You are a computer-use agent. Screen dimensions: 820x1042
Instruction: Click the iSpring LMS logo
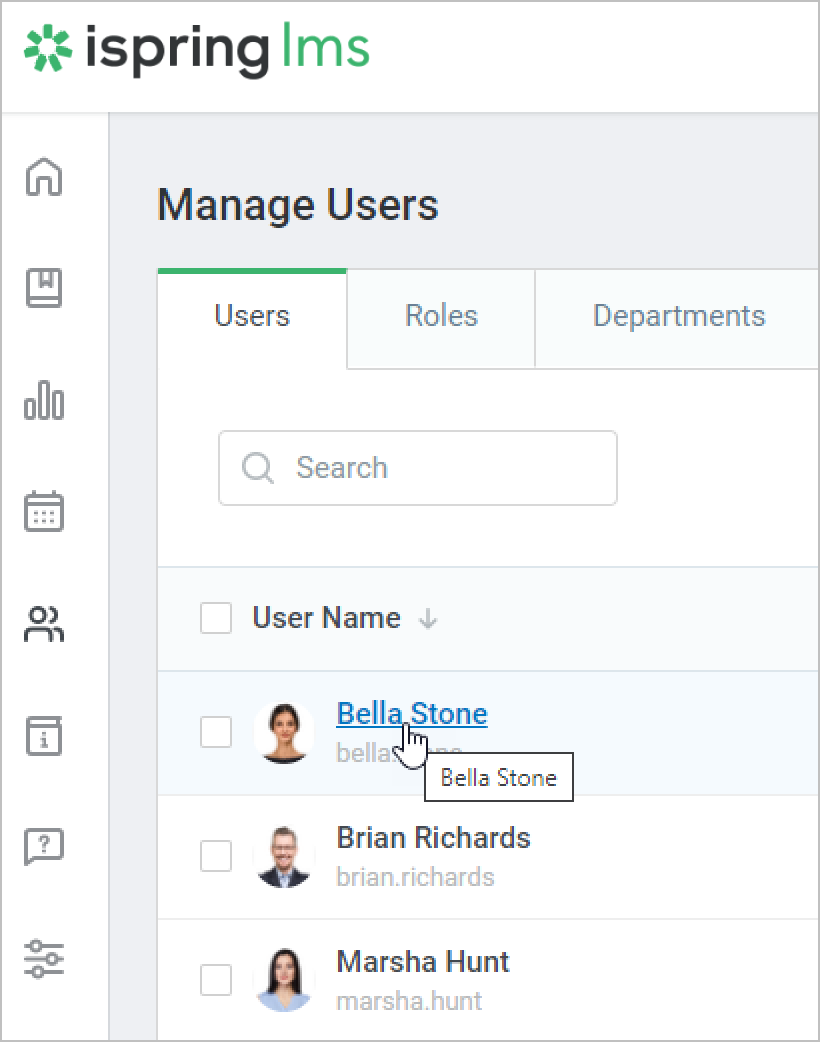197,50
